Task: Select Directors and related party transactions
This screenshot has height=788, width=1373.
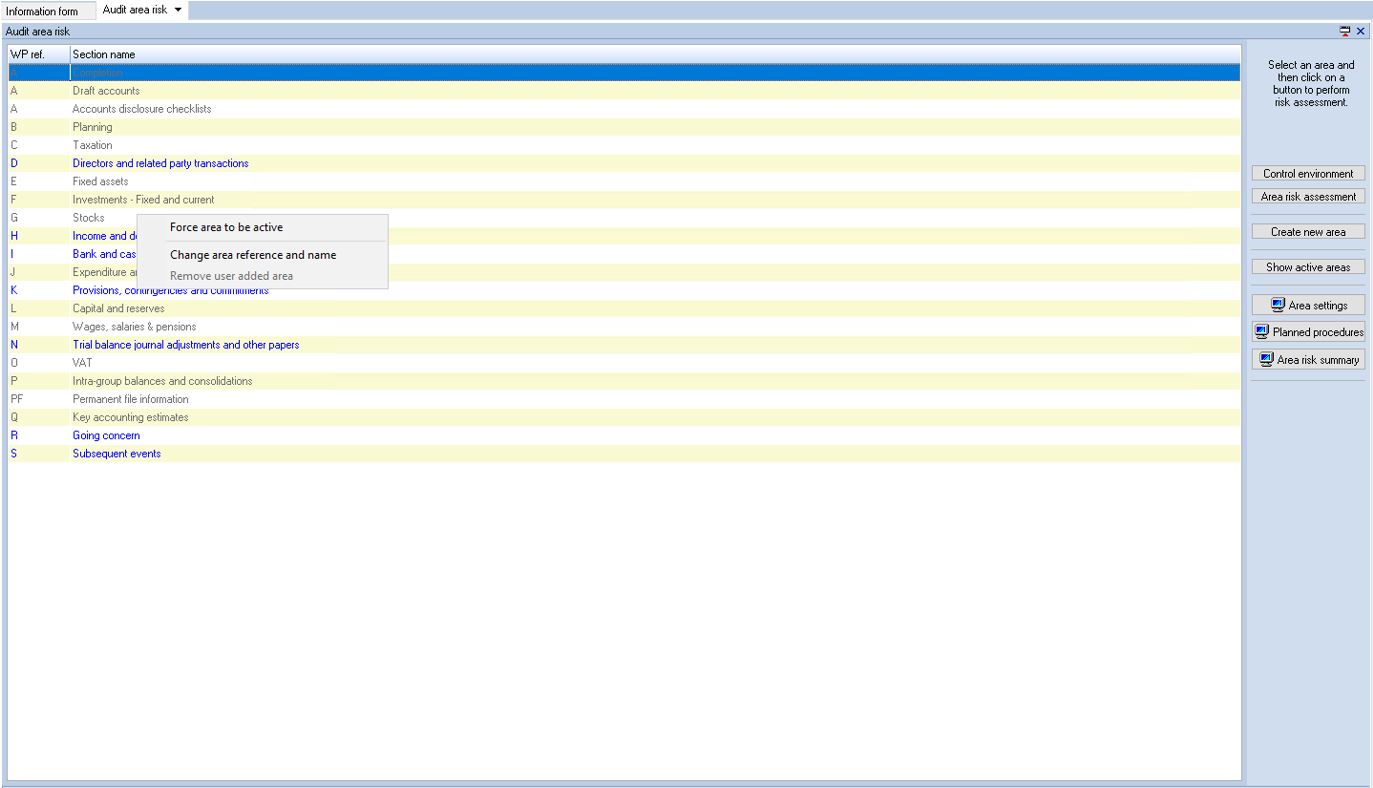Action: point(624,163)
